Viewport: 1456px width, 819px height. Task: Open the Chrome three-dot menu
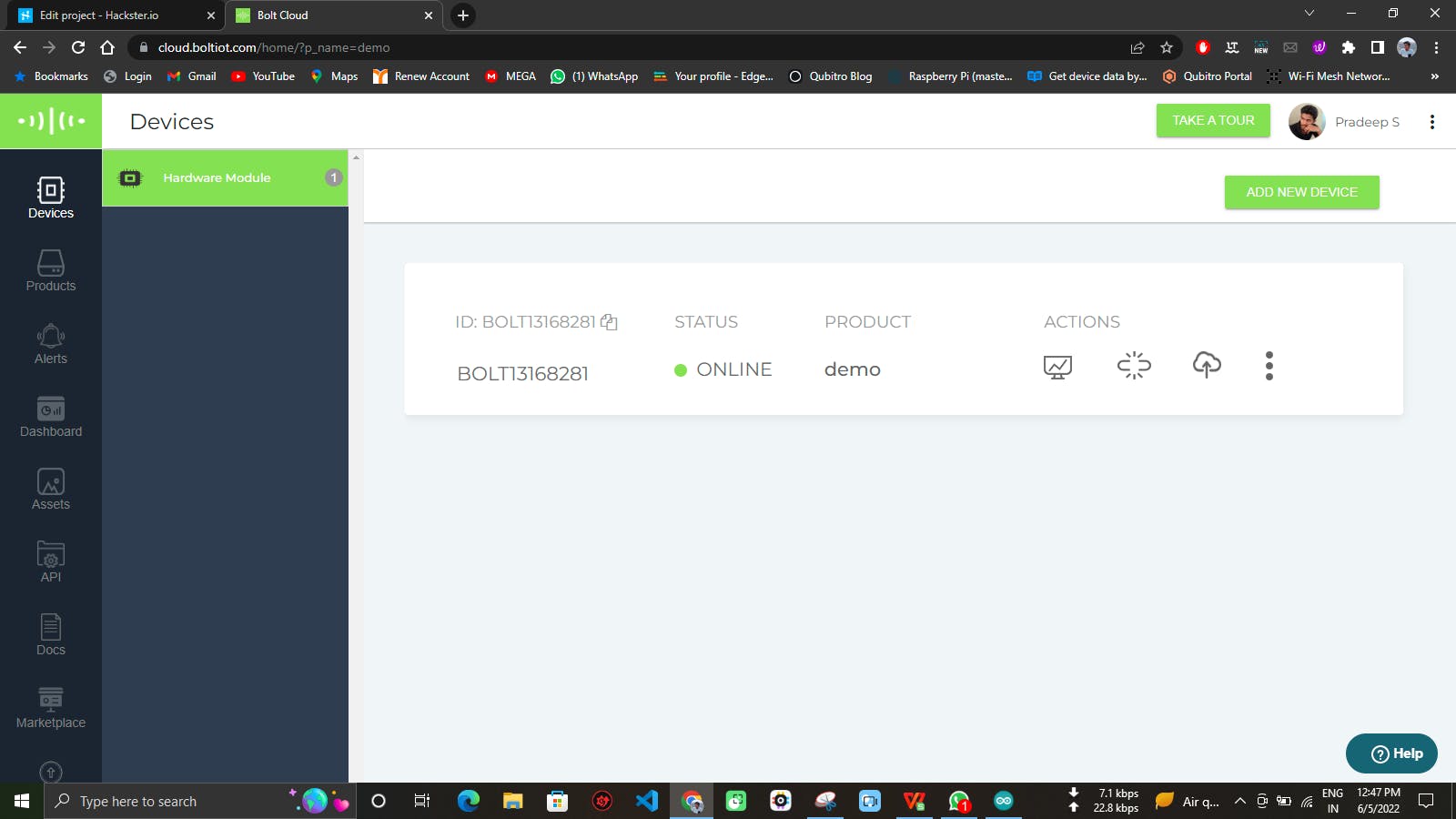pos(1436,47)
